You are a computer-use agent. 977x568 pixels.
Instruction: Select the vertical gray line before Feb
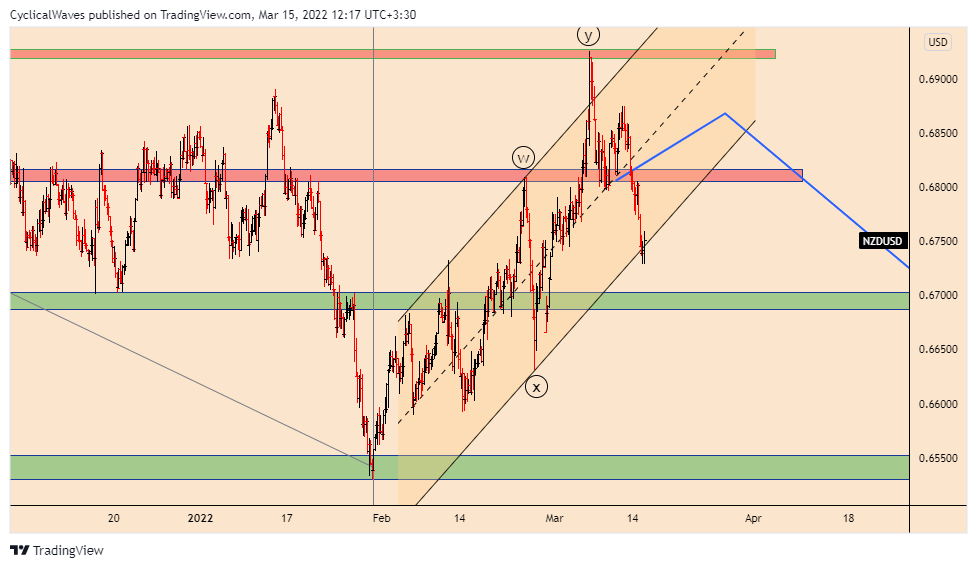point(373,250)
